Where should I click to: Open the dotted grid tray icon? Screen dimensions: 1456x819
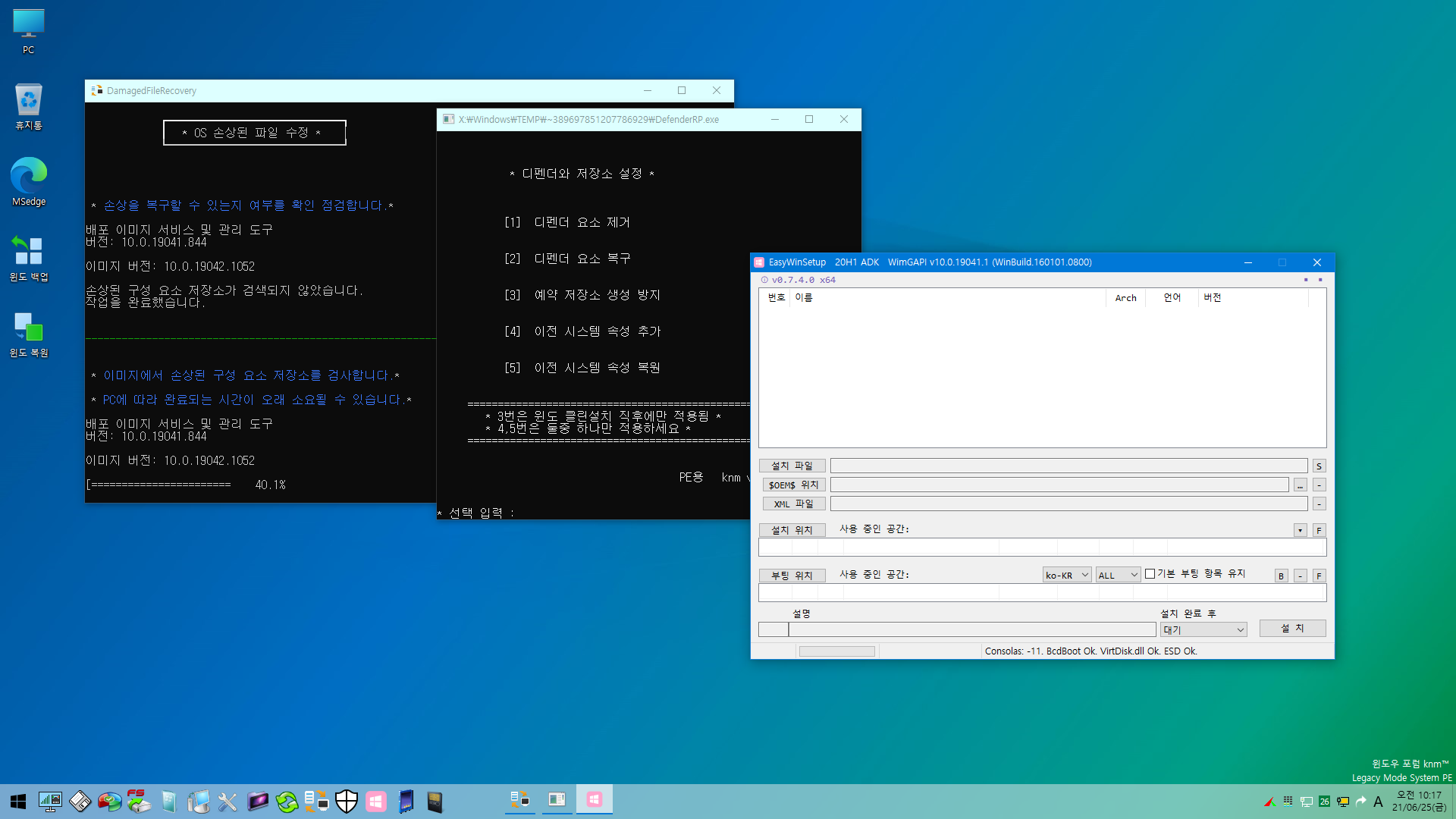click(1288, 801)
